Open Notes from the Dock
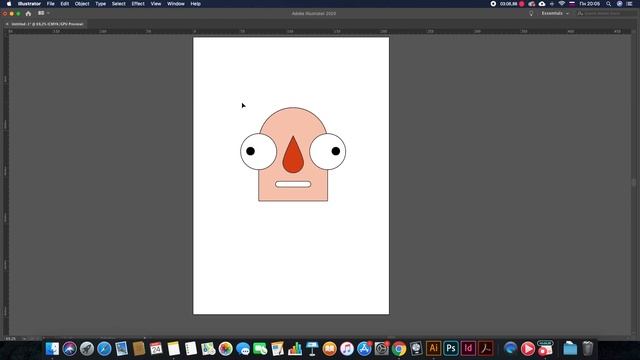This screenshot has height=360, width=640. tap(173, 349)
